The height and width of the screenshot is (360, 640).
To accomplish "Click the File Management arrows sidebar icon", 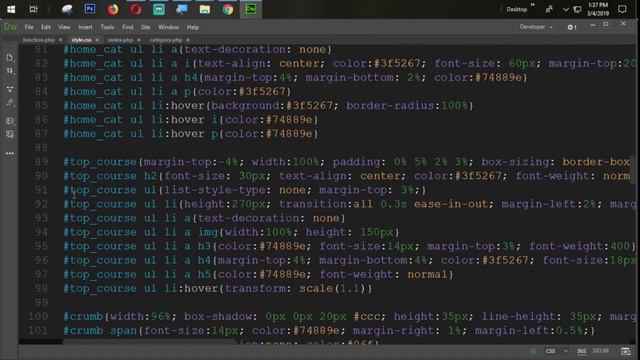I will (x=10, y=71).
